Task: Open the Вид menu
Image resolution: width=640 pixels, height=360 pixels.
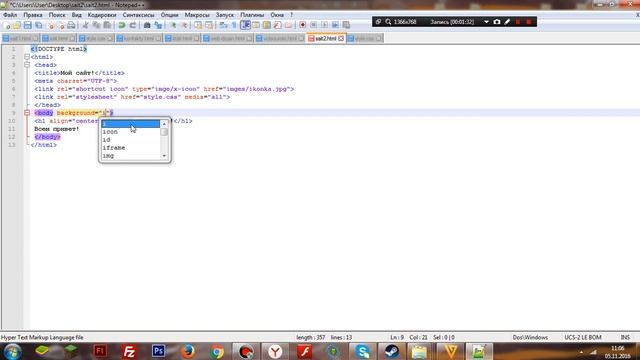Action: pyautogui.click(x=77, y=15)
